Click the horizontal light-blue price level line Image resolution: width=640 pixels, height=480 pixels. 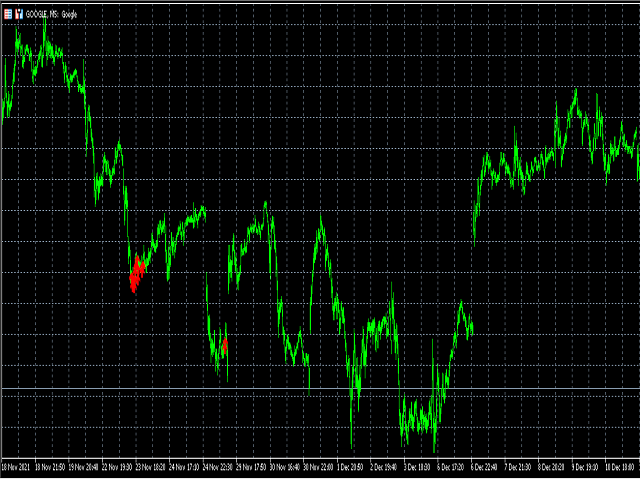pyautogui.click(x=320, y=388)
